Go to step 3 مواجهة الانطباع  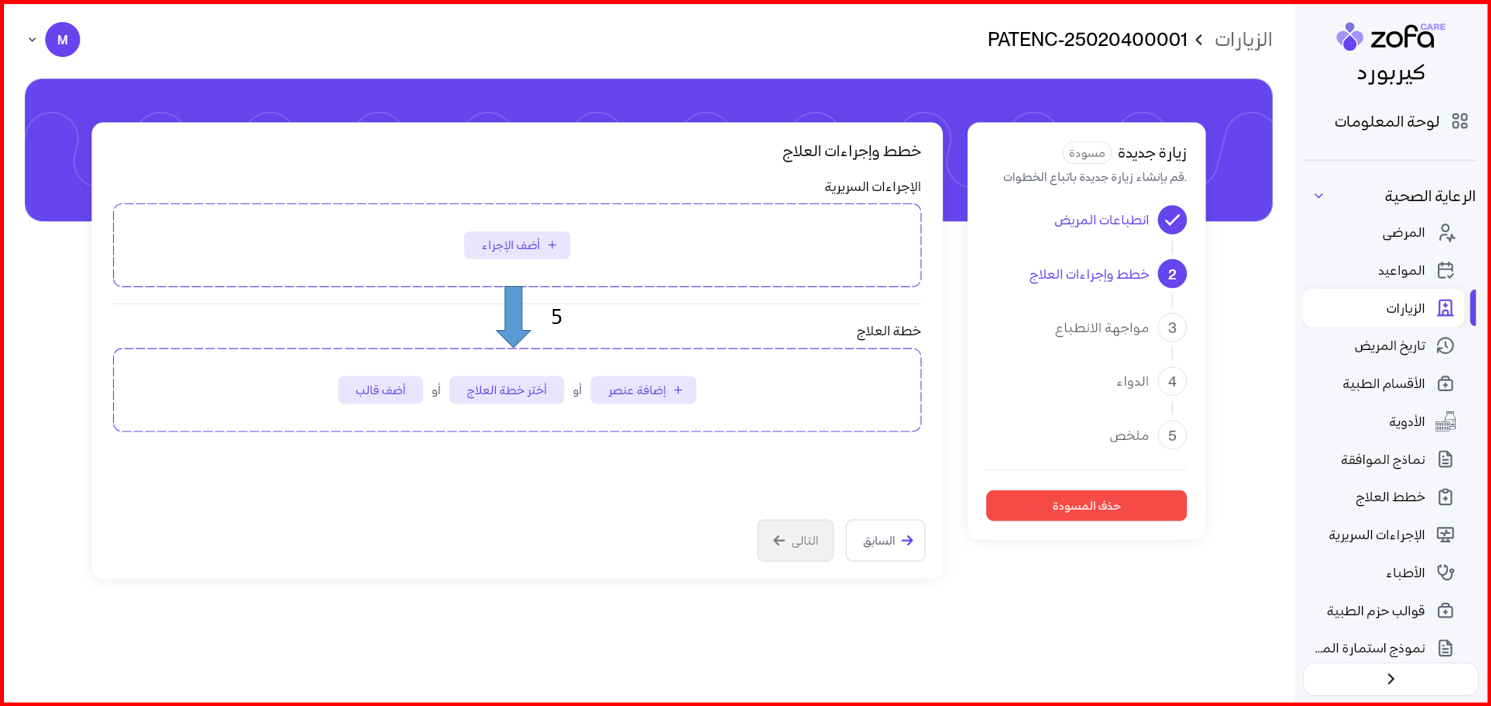coord(1172,328)
